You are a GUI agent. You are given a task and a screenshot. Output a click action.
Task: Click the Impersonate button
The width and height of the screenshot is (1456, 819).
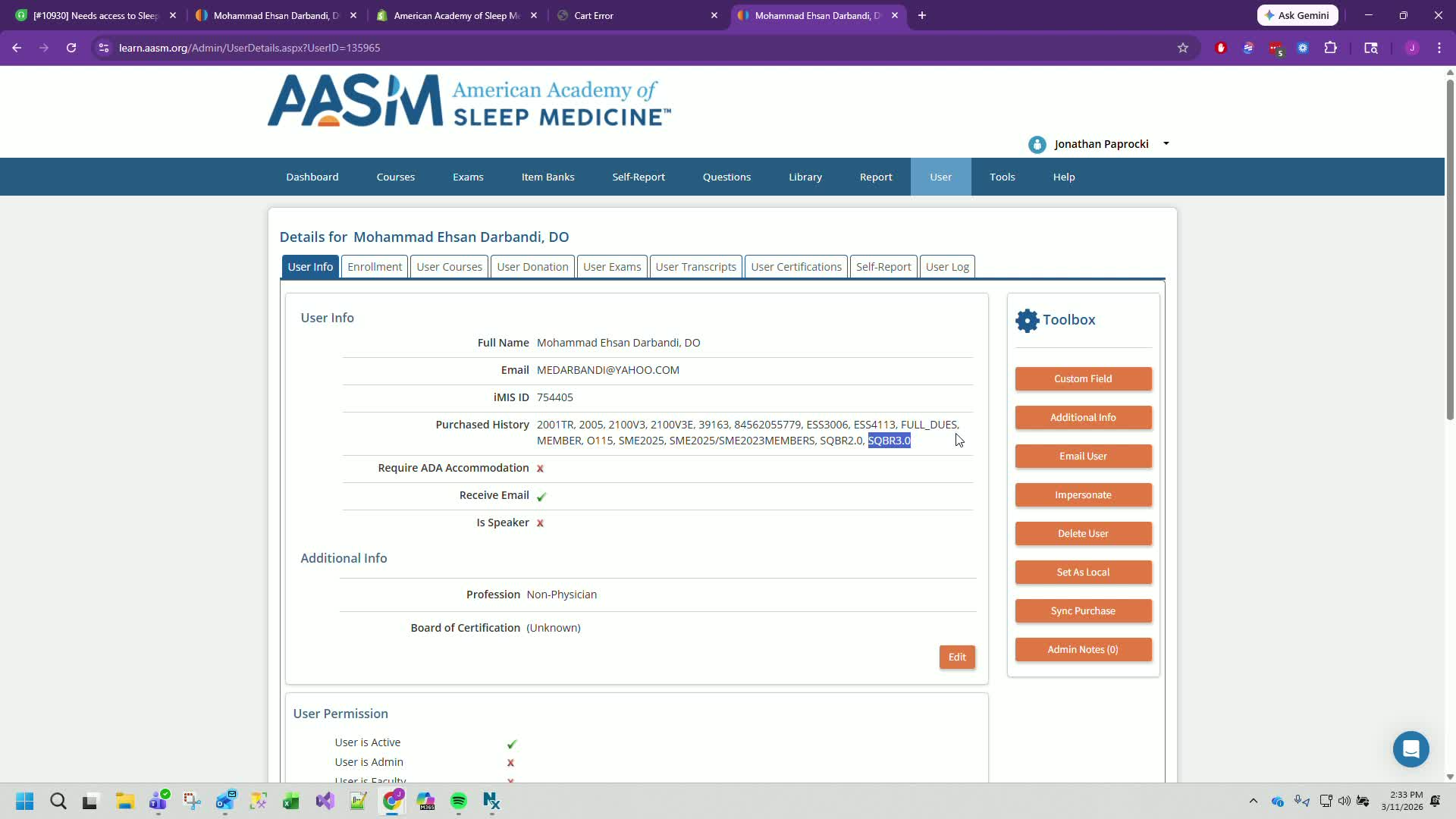pos(1082,495)
